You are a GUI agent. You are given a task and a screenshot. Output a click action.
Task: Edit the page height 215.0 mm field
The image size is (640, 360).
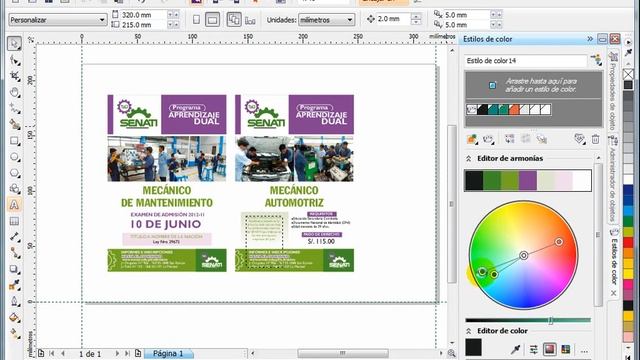point(144,24)
